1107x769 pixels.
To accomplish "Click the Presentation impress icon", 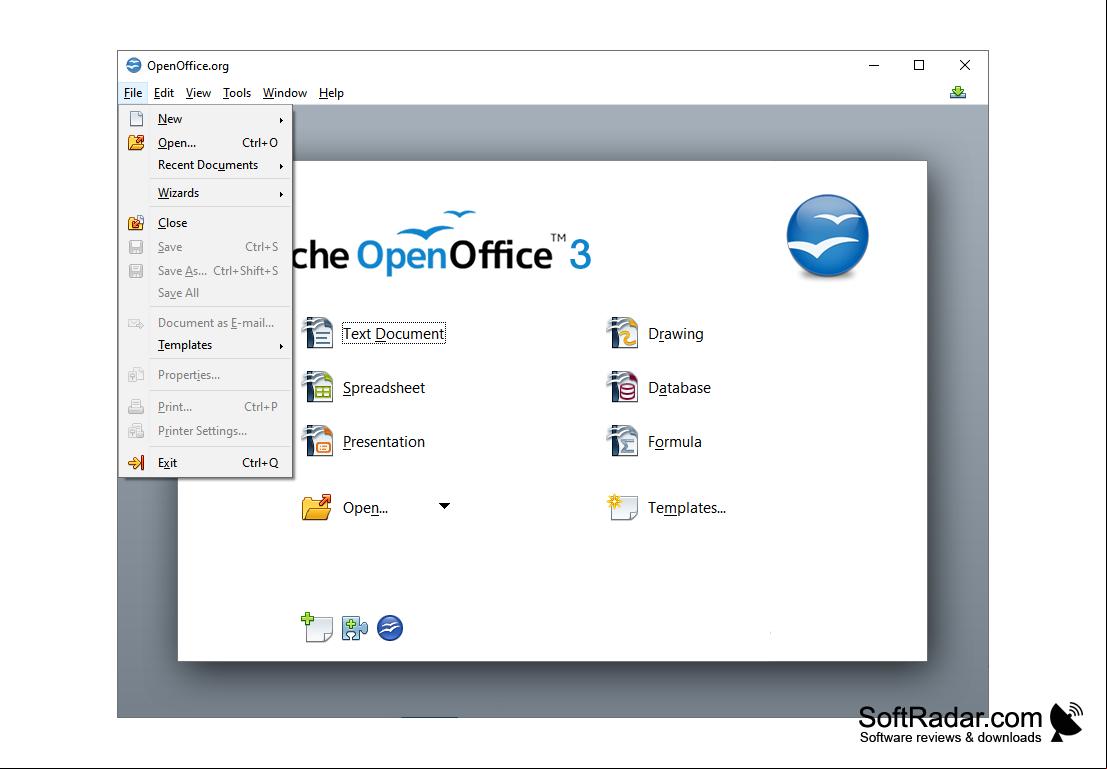I will tap(318, 441).
